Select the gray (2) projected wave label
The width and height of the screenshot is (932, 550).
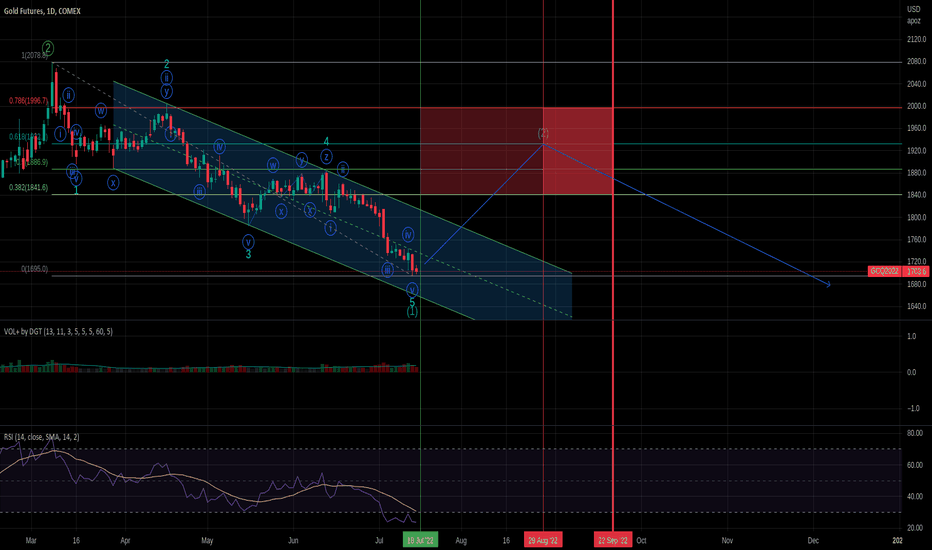tap(543, 133)
